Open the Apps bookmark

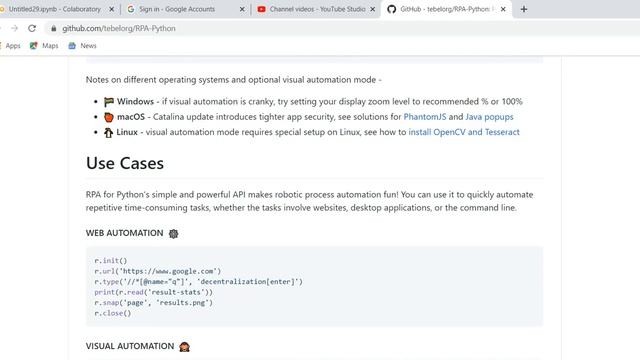[x=12, y=46]
